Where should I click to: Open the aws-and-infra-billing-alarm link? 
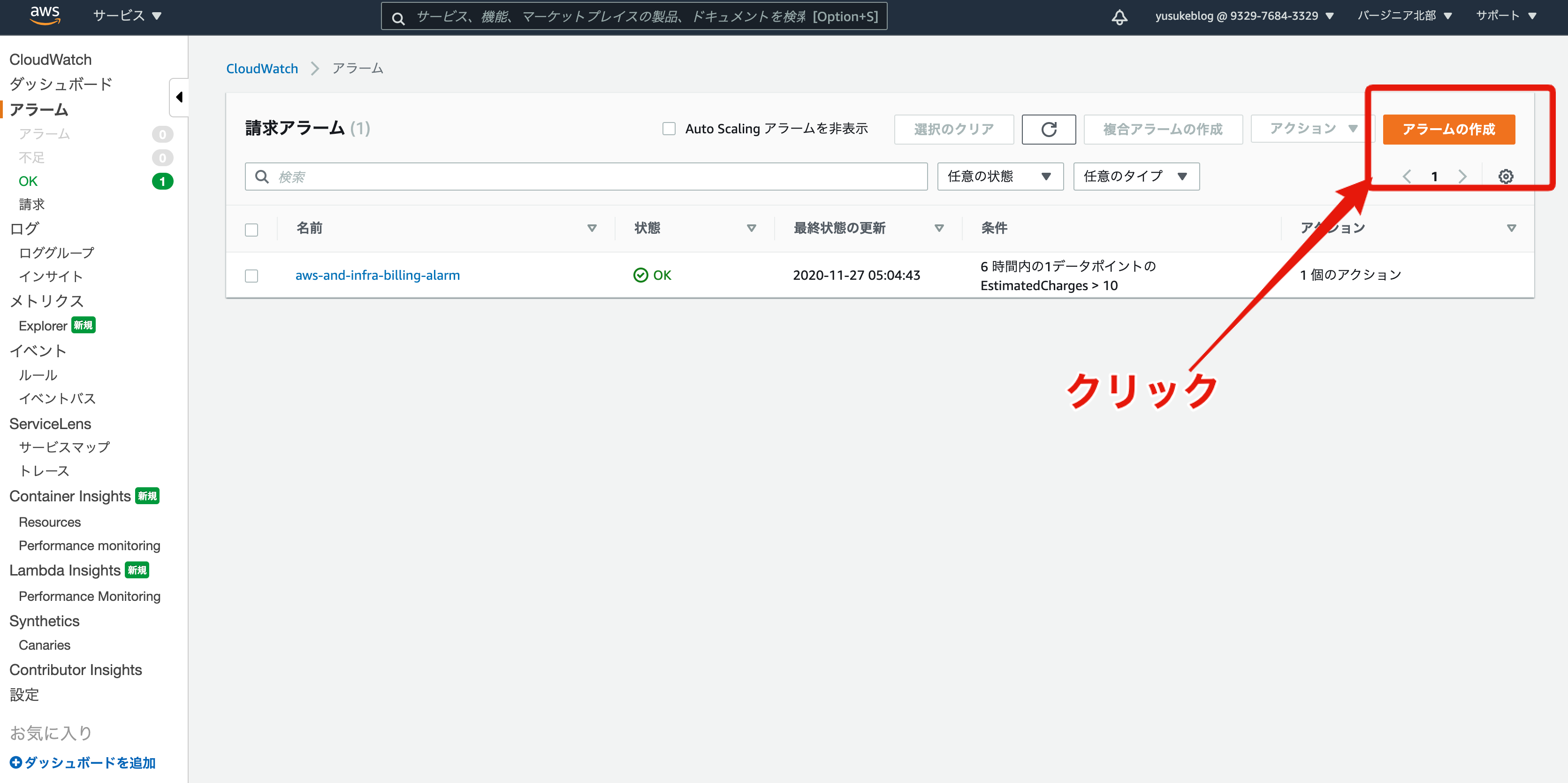(x=377, y=275)
